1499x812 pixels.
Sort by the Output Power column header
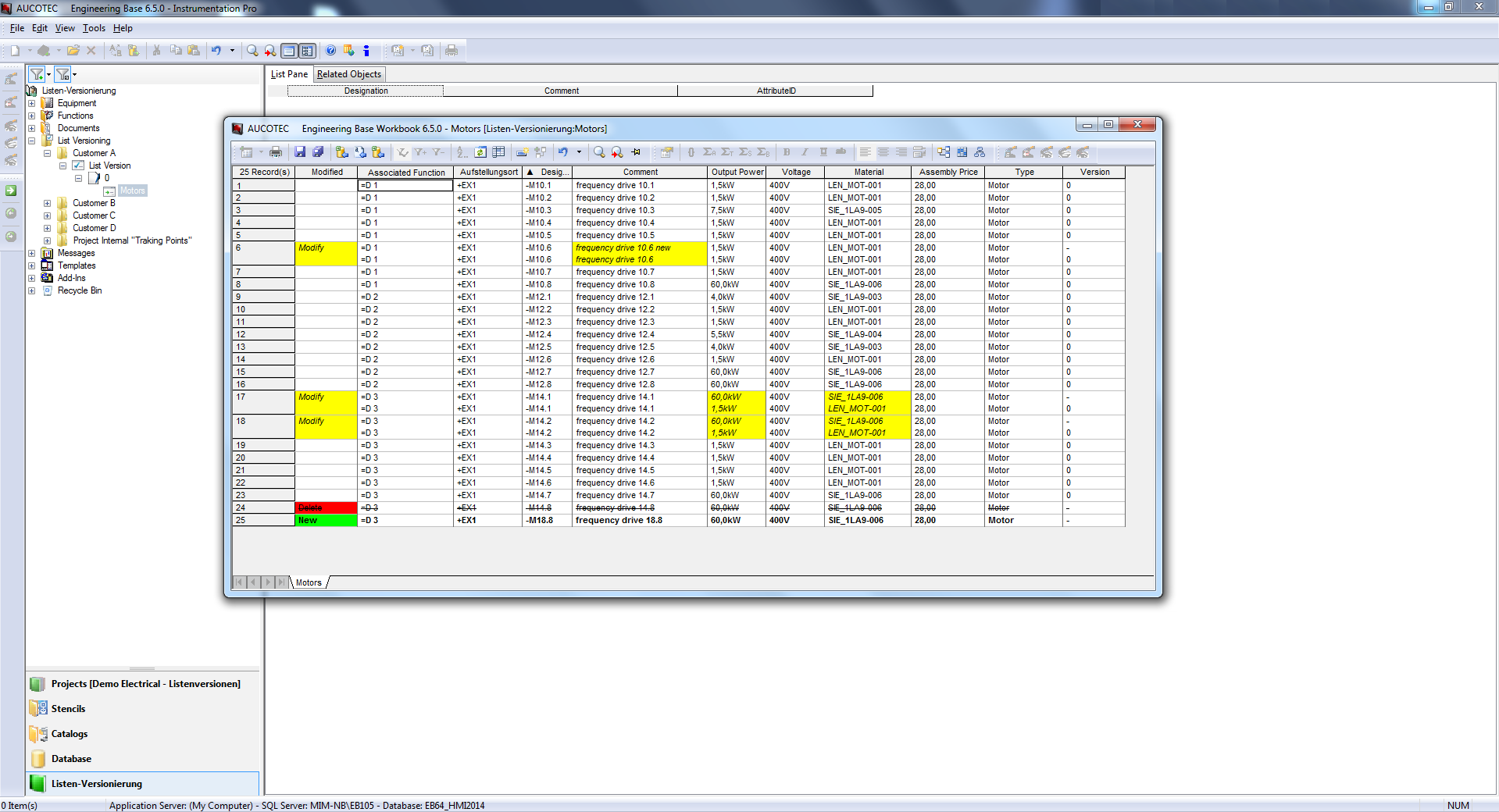point(737,172)
